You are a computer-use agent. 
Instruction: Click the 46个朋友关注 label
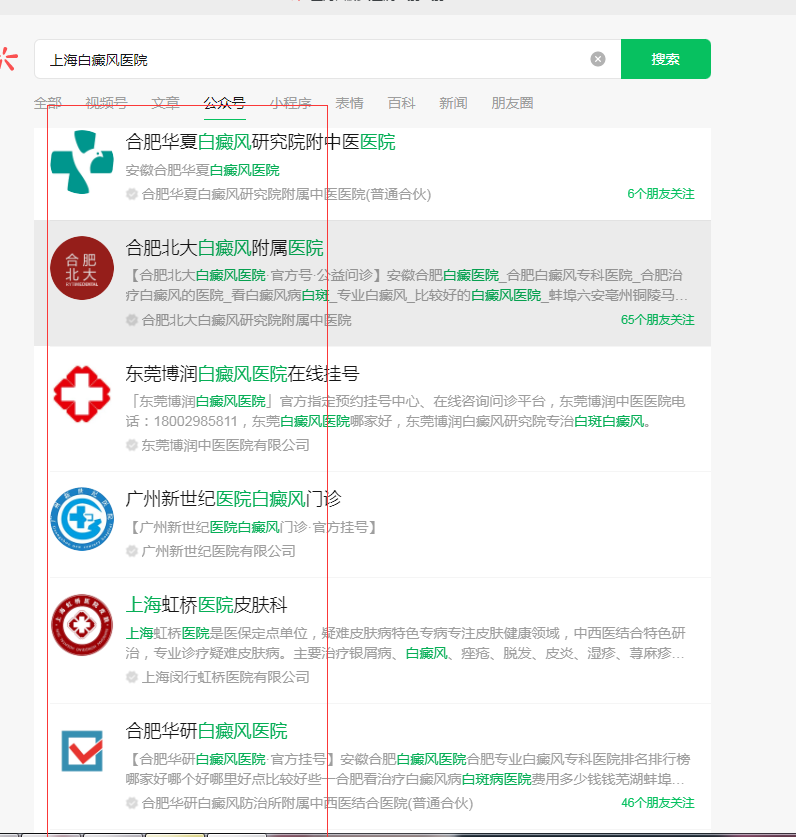pyautogui.click(x=658, y=803)
